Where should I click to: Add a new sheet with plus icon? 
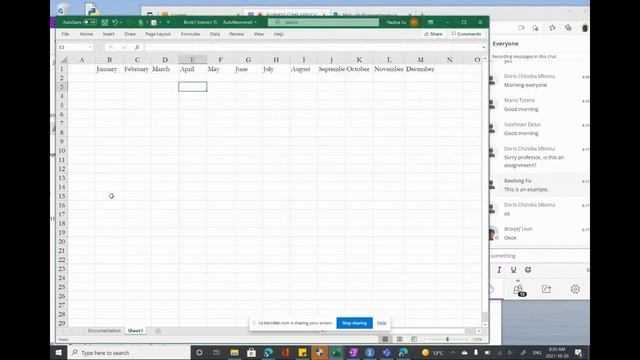pyautogui.click(x=158, y=331)
